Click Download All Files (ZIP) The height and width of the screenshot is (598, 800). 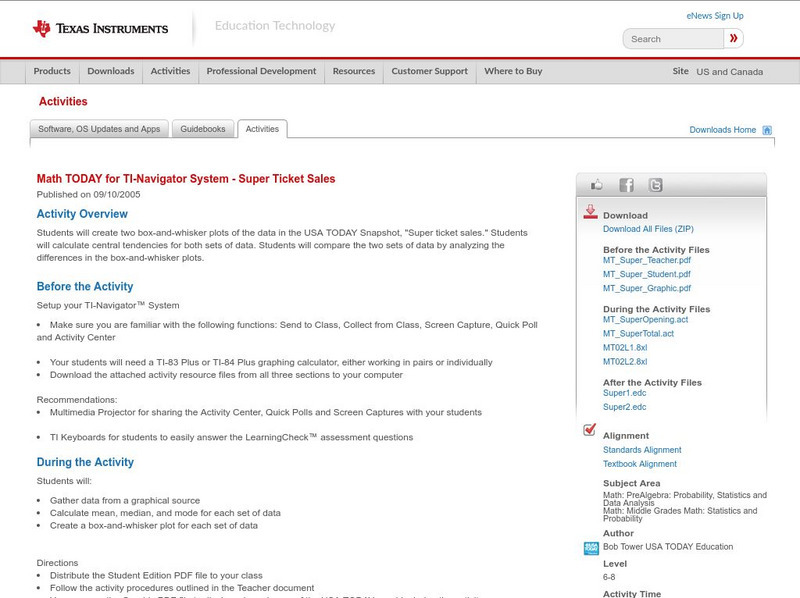(x=648, y=229)
